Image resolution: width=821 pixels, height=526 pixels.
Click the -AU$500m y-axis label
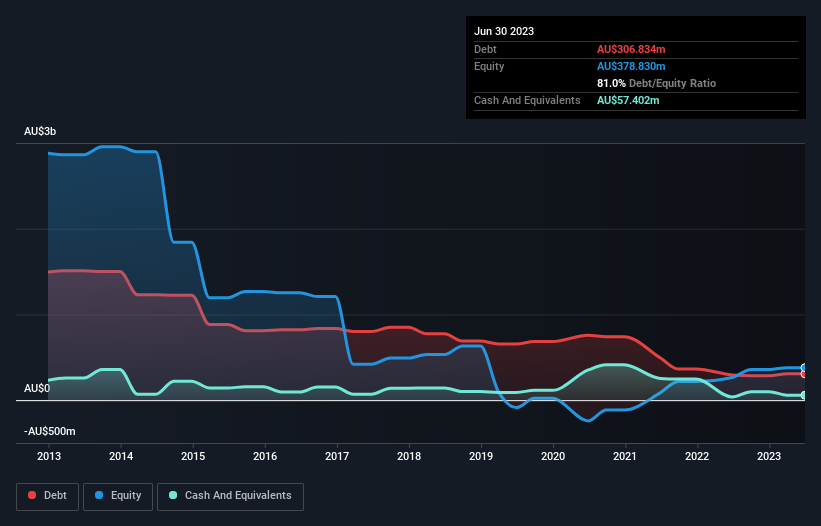click(50, 431)
